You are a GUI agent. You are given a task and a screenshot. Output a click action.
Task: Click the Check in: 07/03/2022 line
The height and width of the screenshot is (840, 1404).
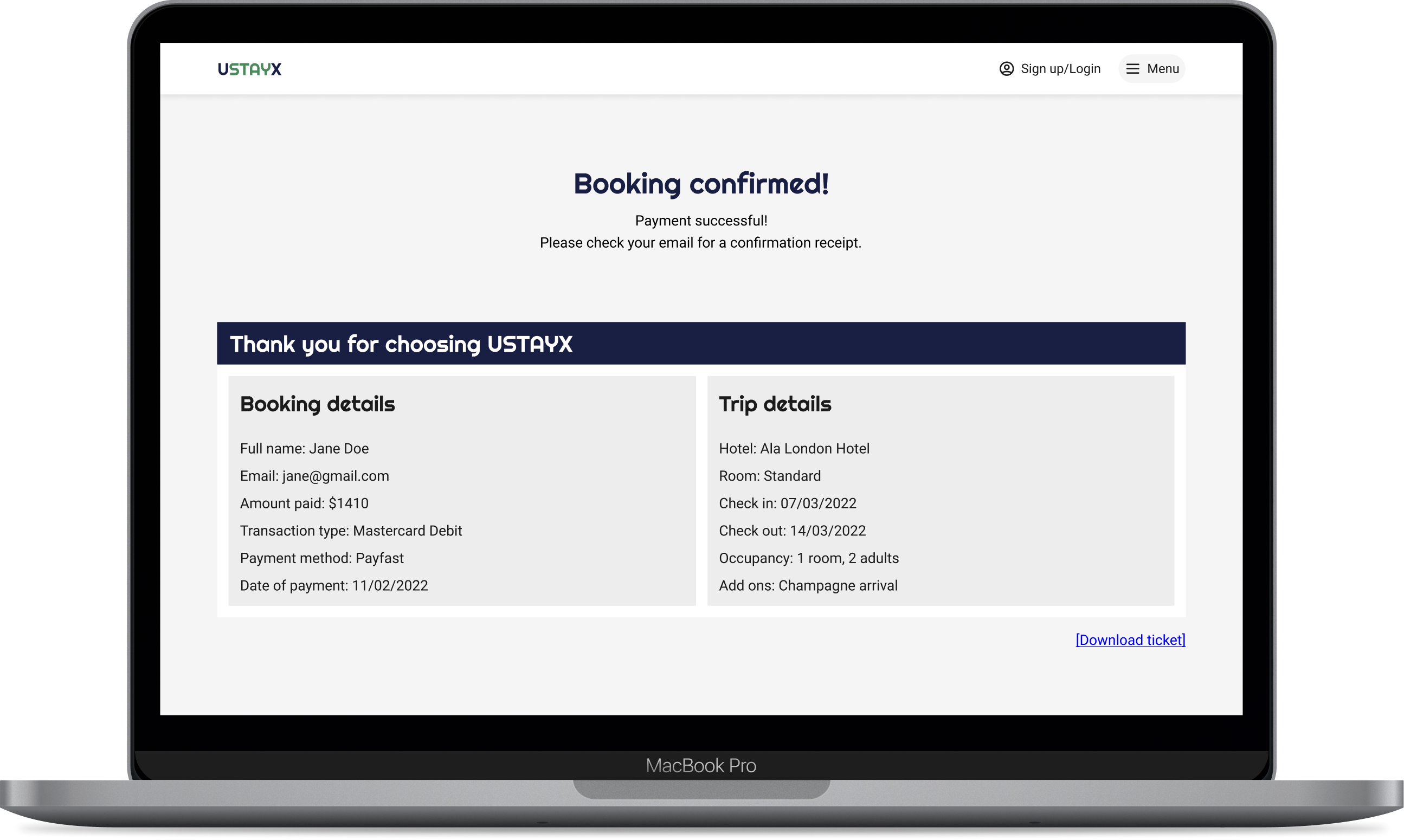click(x=787, y=503)
